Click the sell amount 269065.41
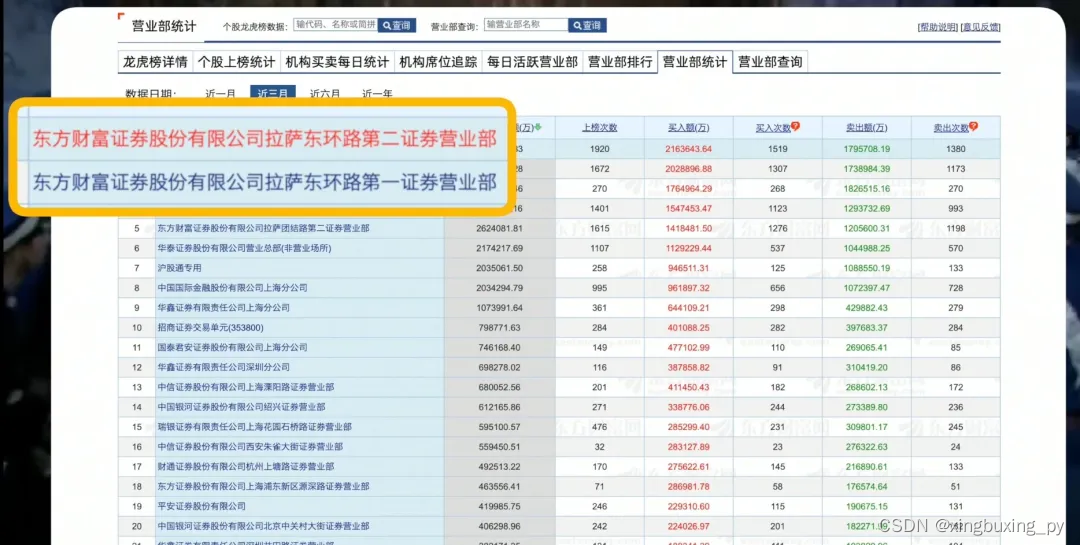This screenshot has width=1080, height=545. pos(866,347)
